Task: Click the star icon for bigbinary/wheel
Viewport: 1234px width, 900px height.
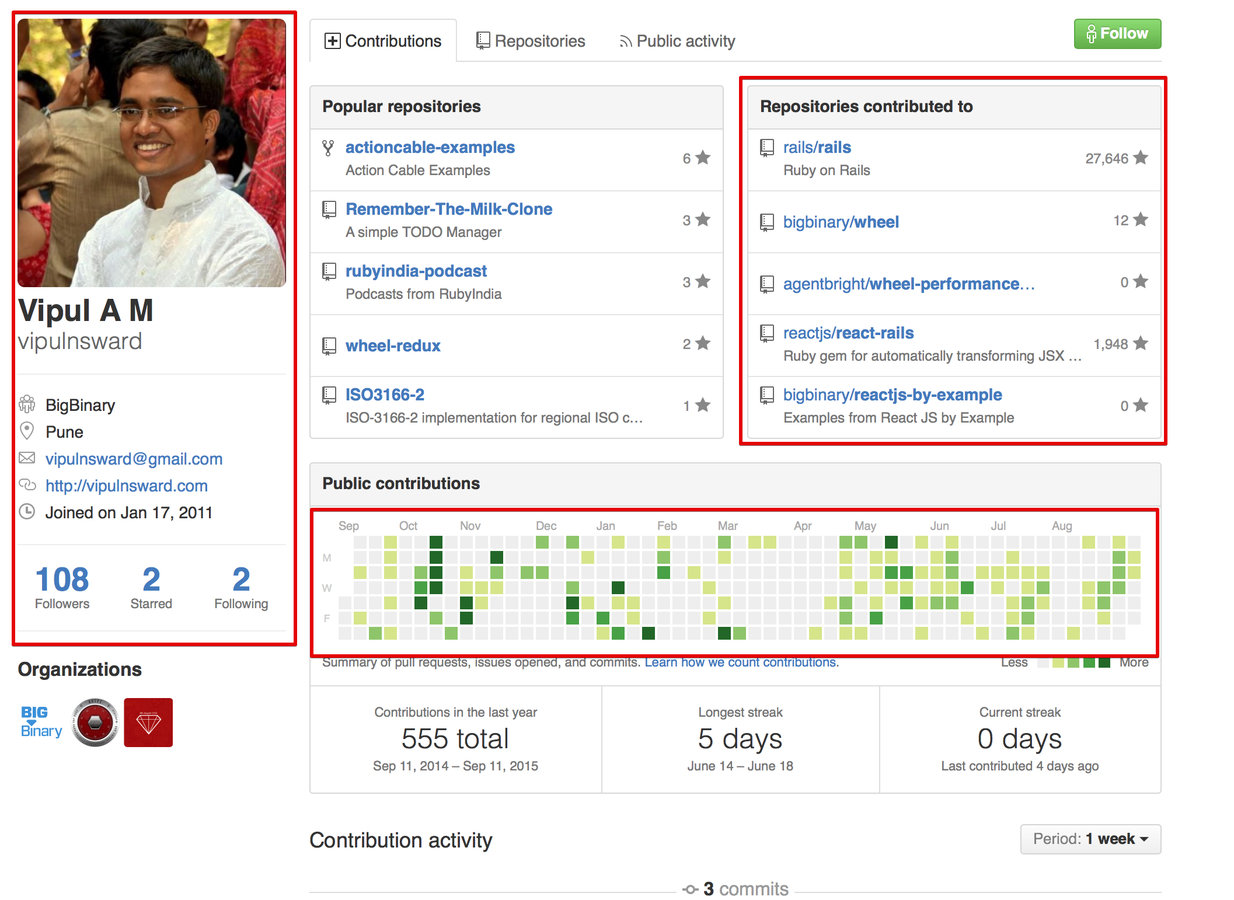Action: pos(1140,220)
